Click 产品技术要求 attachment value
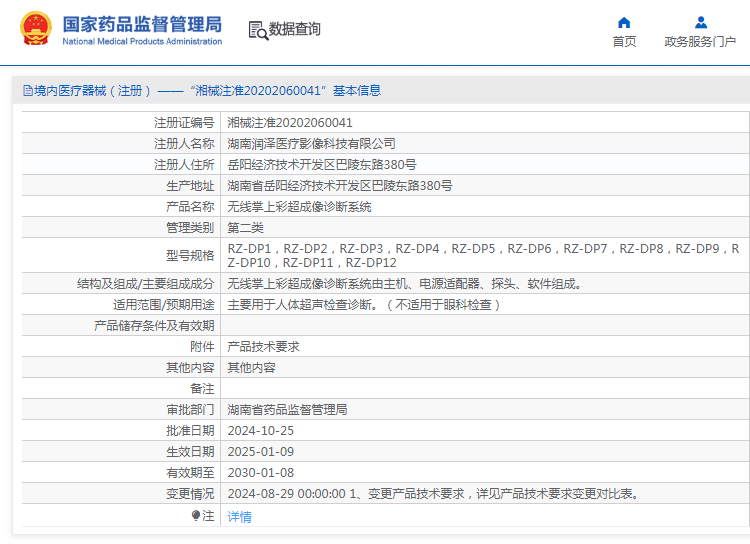750x544 pixels. click(x=264, y=347)
